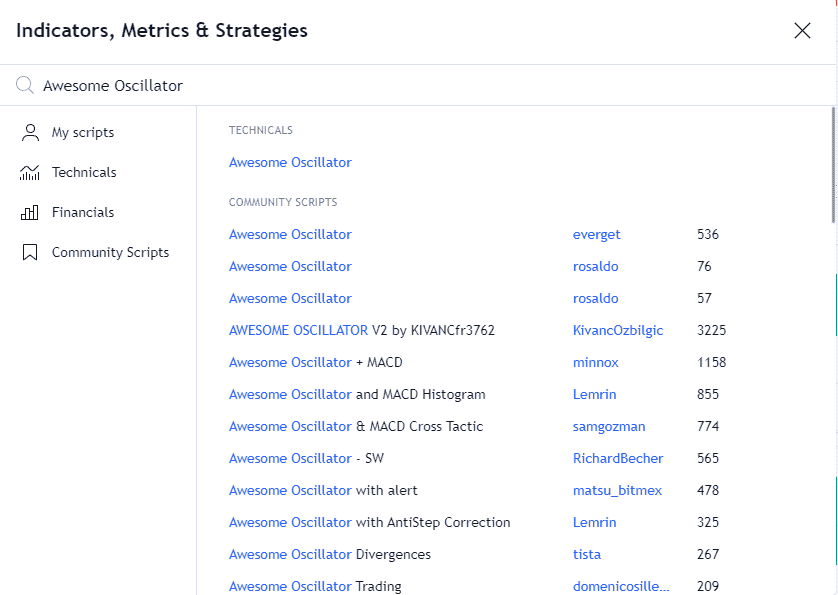Open KivancOzbilgic author profile link
This screenshot has width=838, height=595.
(x=618, y=330)
